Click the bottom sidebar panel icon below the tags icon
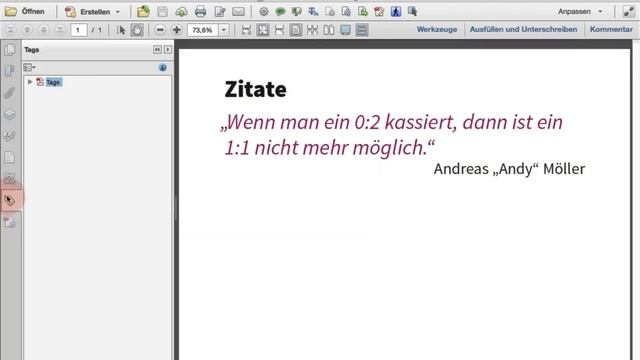The image size is (640, 360). 9,222
